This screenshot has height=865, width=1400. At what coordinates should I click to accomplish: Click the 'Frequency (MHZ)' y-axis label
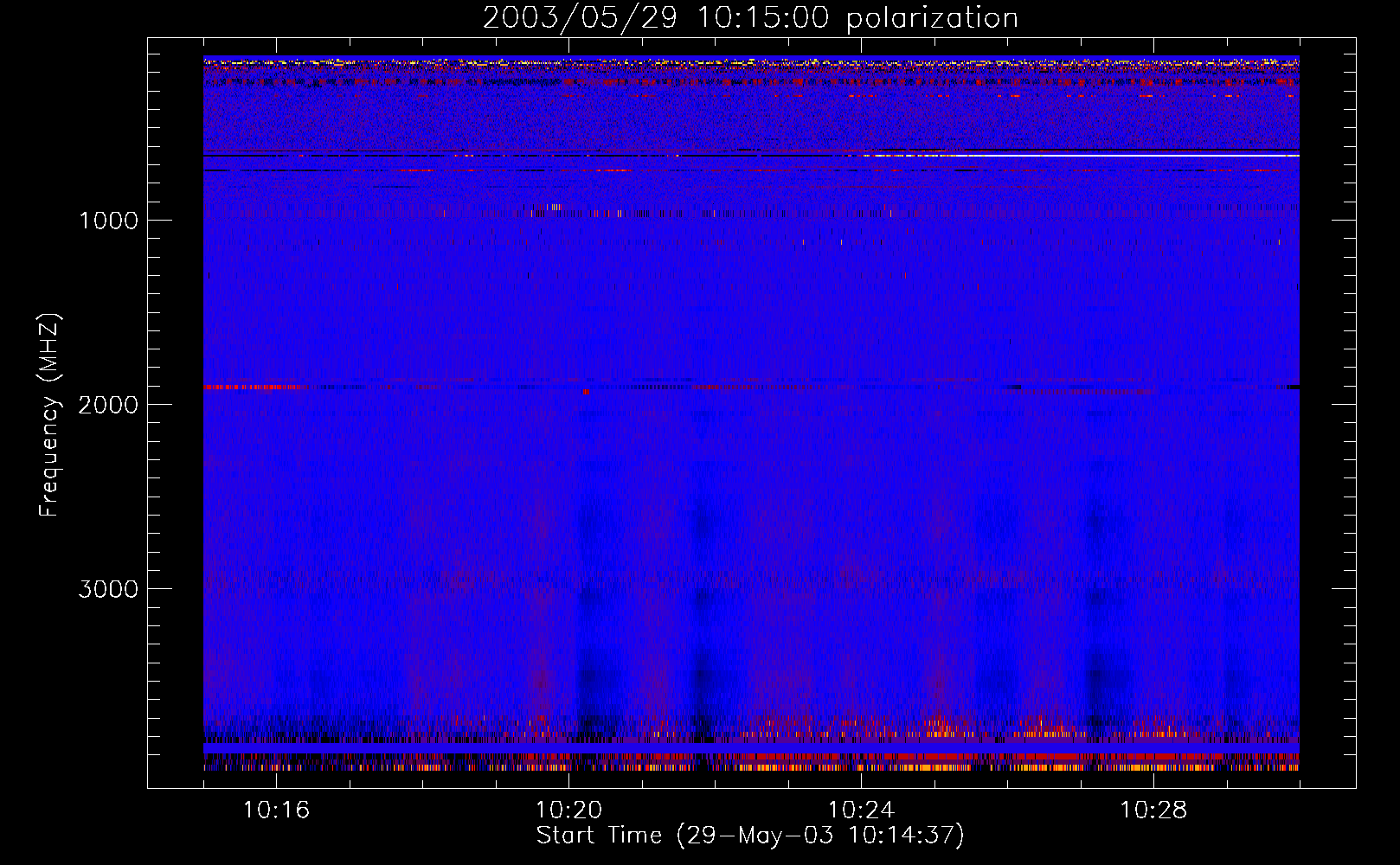pyautogui.click(x=49, y=415)
